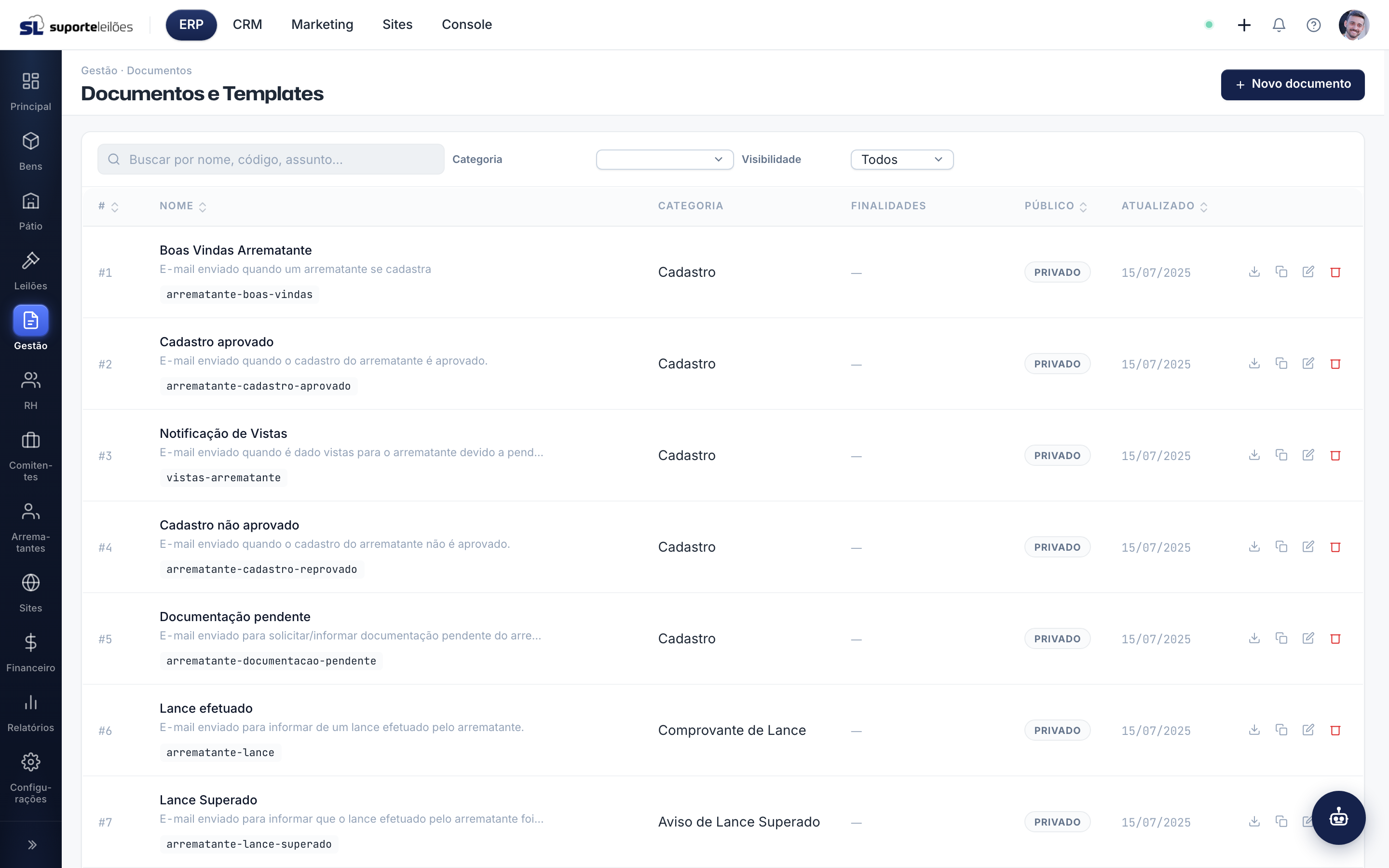Open user profile avatar
The width and height of the screenshot is (1389, 868).
(1354, 25)
